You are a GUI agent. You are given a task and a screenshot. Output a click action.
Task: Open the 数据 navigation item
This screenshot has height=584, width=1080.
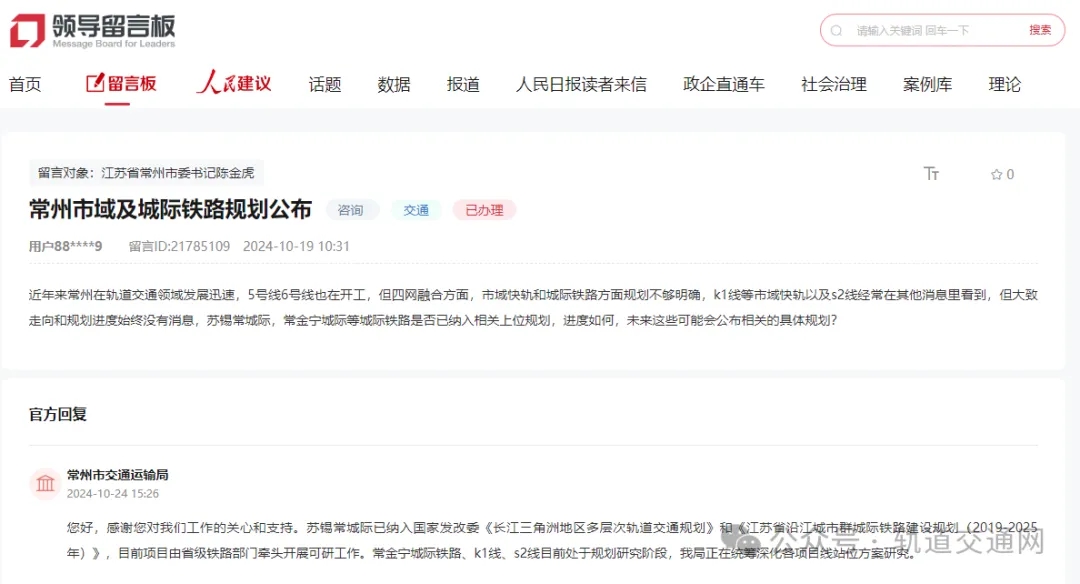(x=394, y=85)
